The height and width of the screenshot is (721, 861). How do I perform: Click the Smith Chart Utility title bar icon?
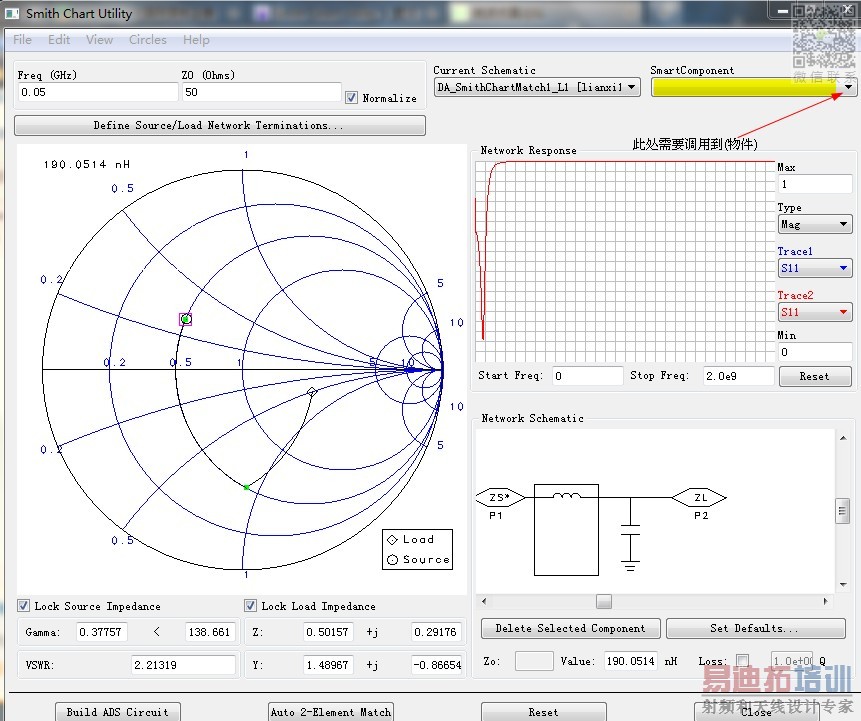12,13
